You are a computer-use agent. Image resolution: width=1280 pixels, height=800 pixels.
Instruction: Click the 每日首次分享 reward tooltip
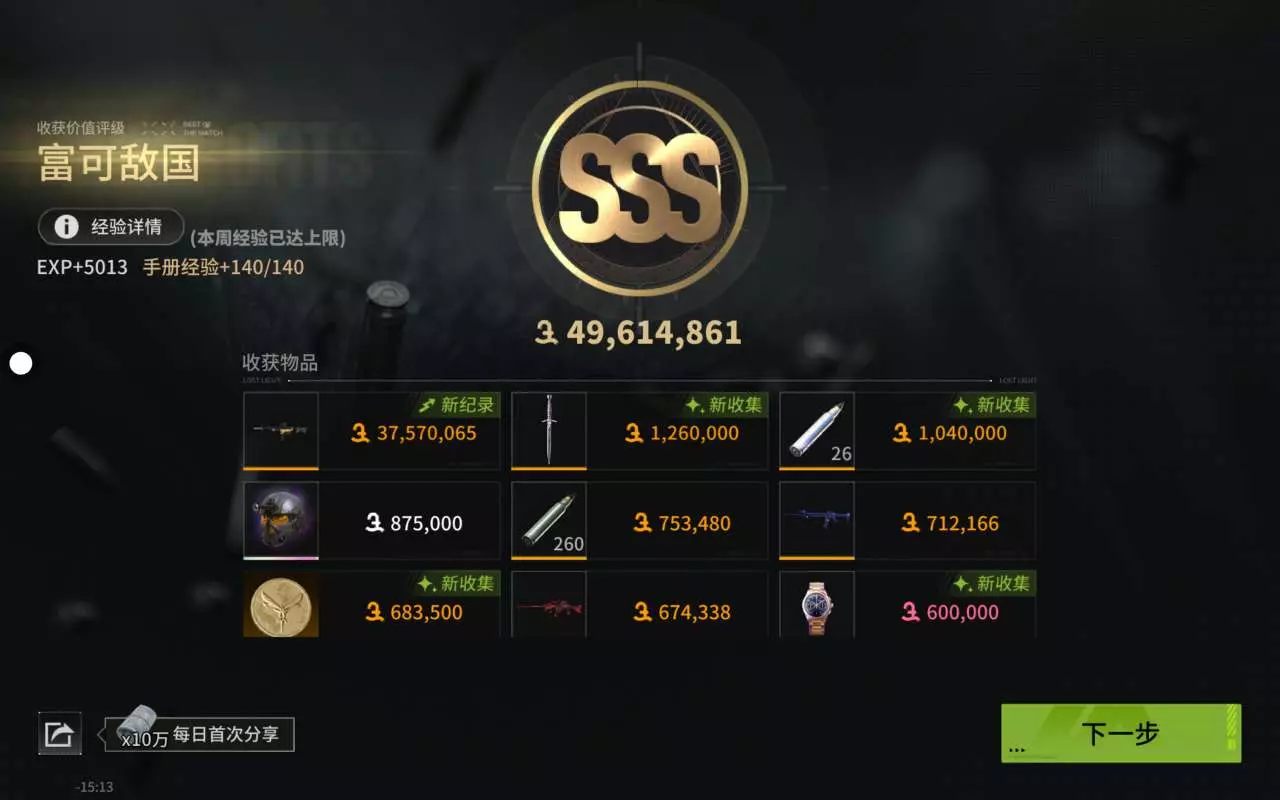click(200, 734)
